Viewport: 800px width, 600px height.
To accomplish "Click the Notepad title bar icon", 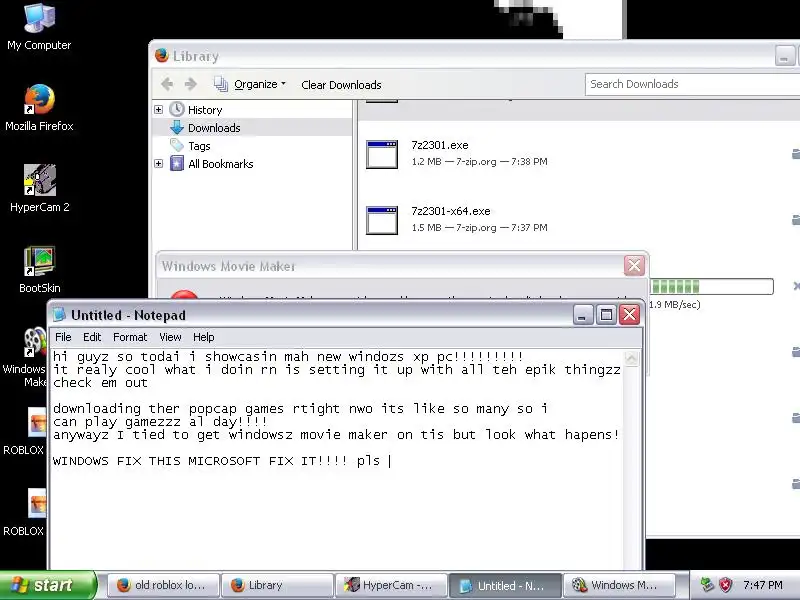I will 59,314.
